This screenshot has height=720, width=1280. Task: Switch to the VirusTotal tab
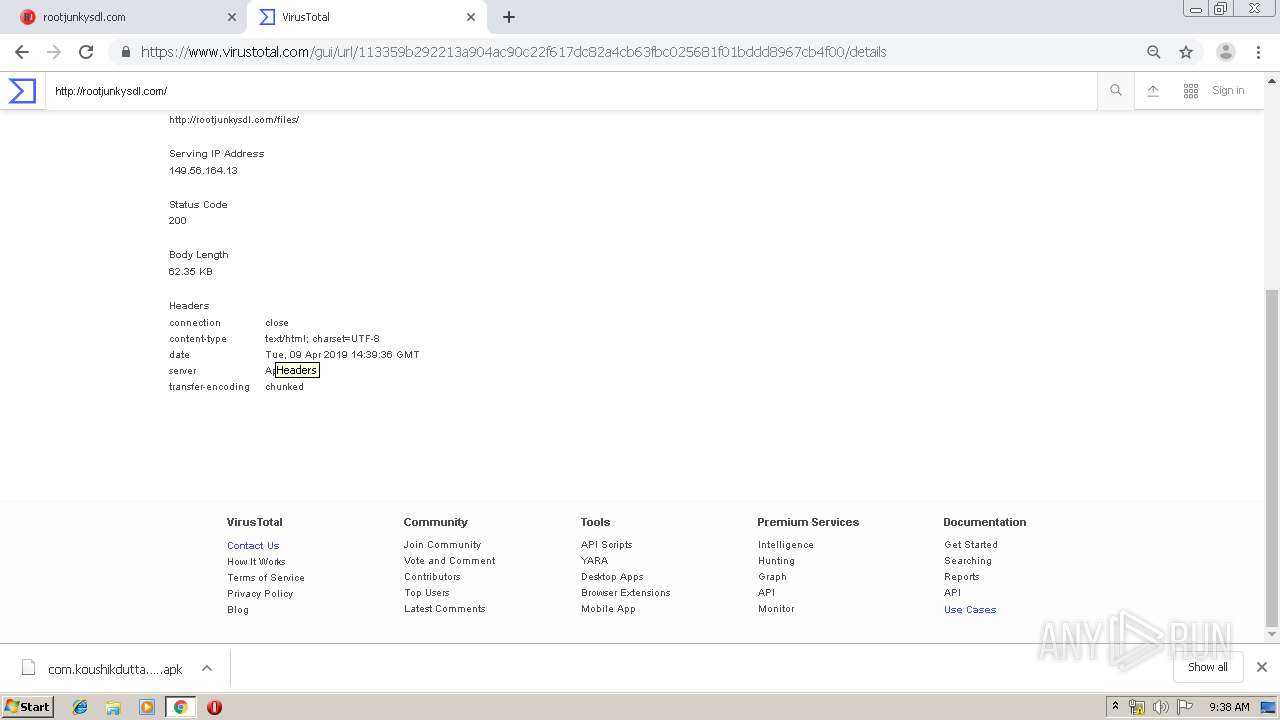(367, 17)
